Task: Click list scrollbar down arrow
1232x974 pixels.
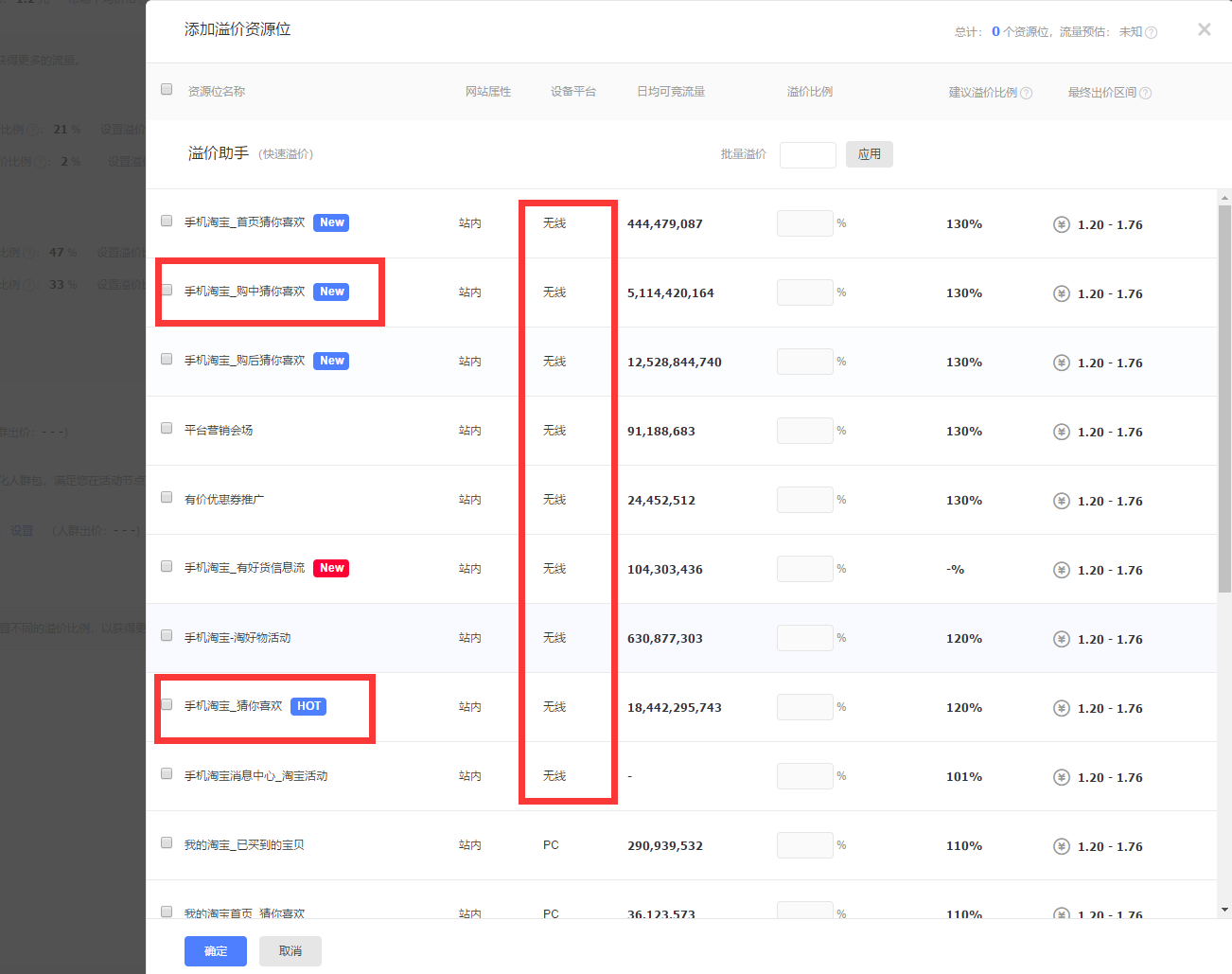Action: coord(1224,910)
